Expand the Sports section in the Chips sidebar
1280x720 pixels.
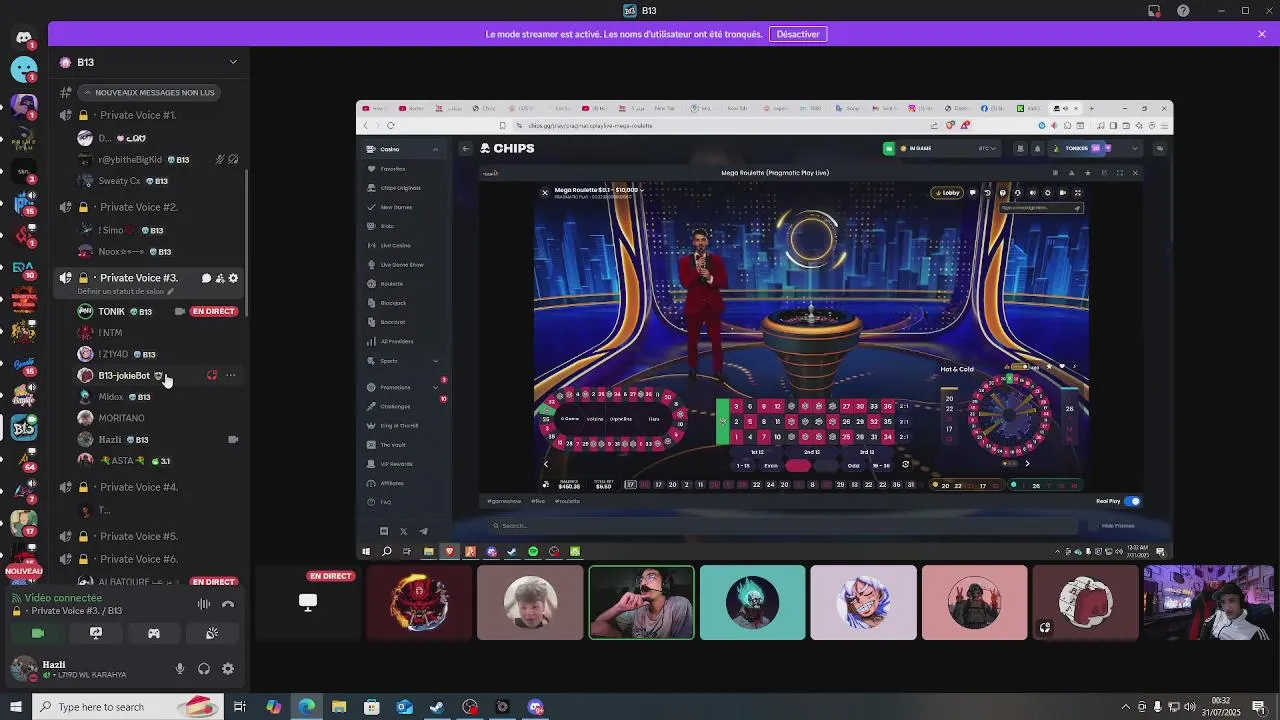coord(435,361)
